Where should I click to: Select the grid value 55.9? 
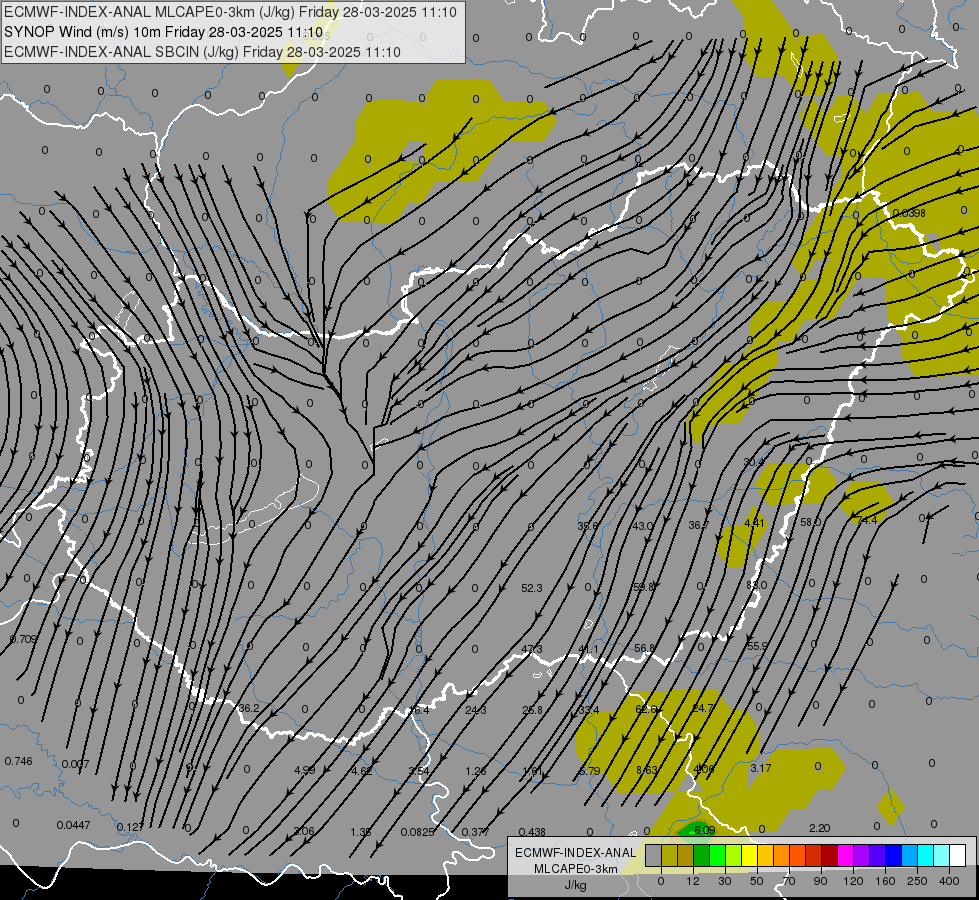757,646
